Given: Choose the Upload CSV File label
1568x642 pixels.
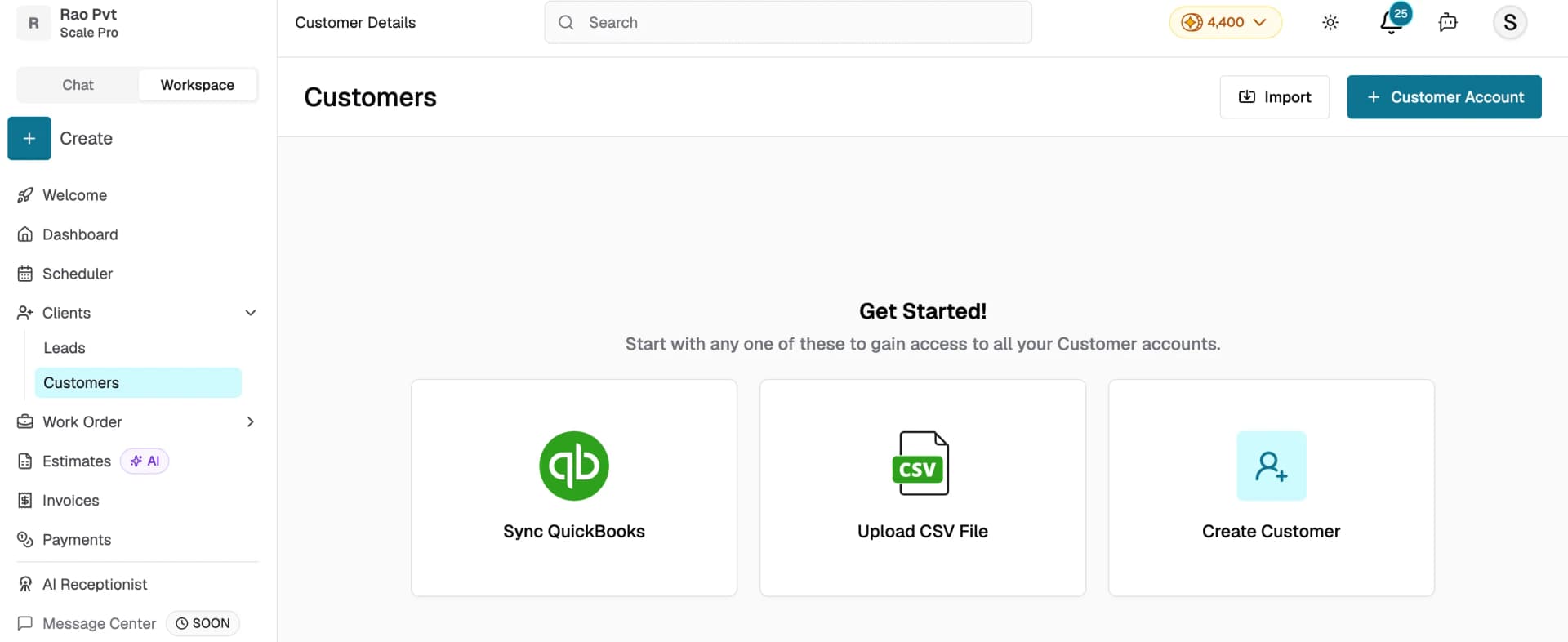Looking at the screenshot, I should (923, 532).
